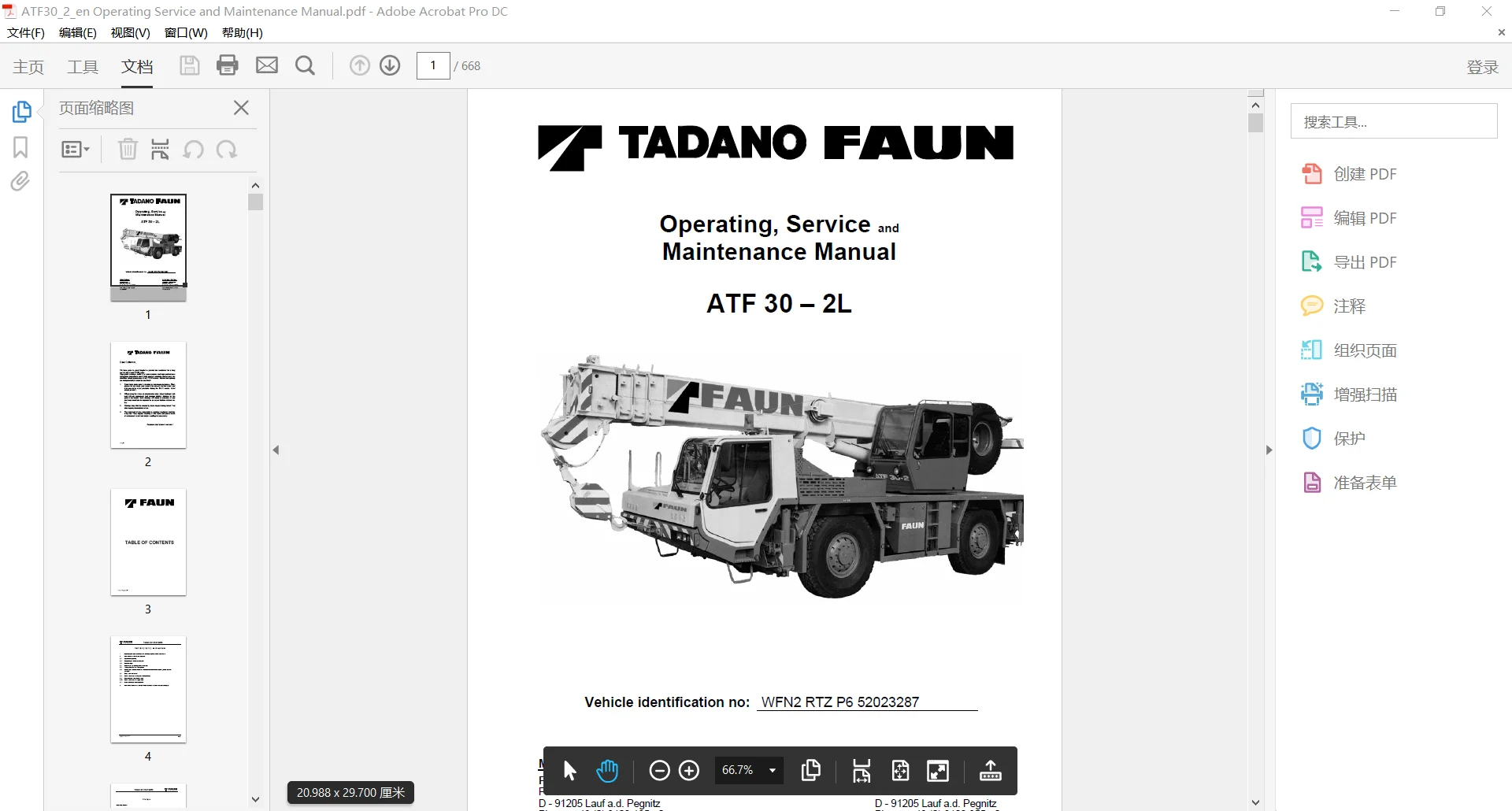Click the document vertical scrollbar thumb
Image resolution: width=1512 pixels, height=811 pixels.
point(1256,123)
